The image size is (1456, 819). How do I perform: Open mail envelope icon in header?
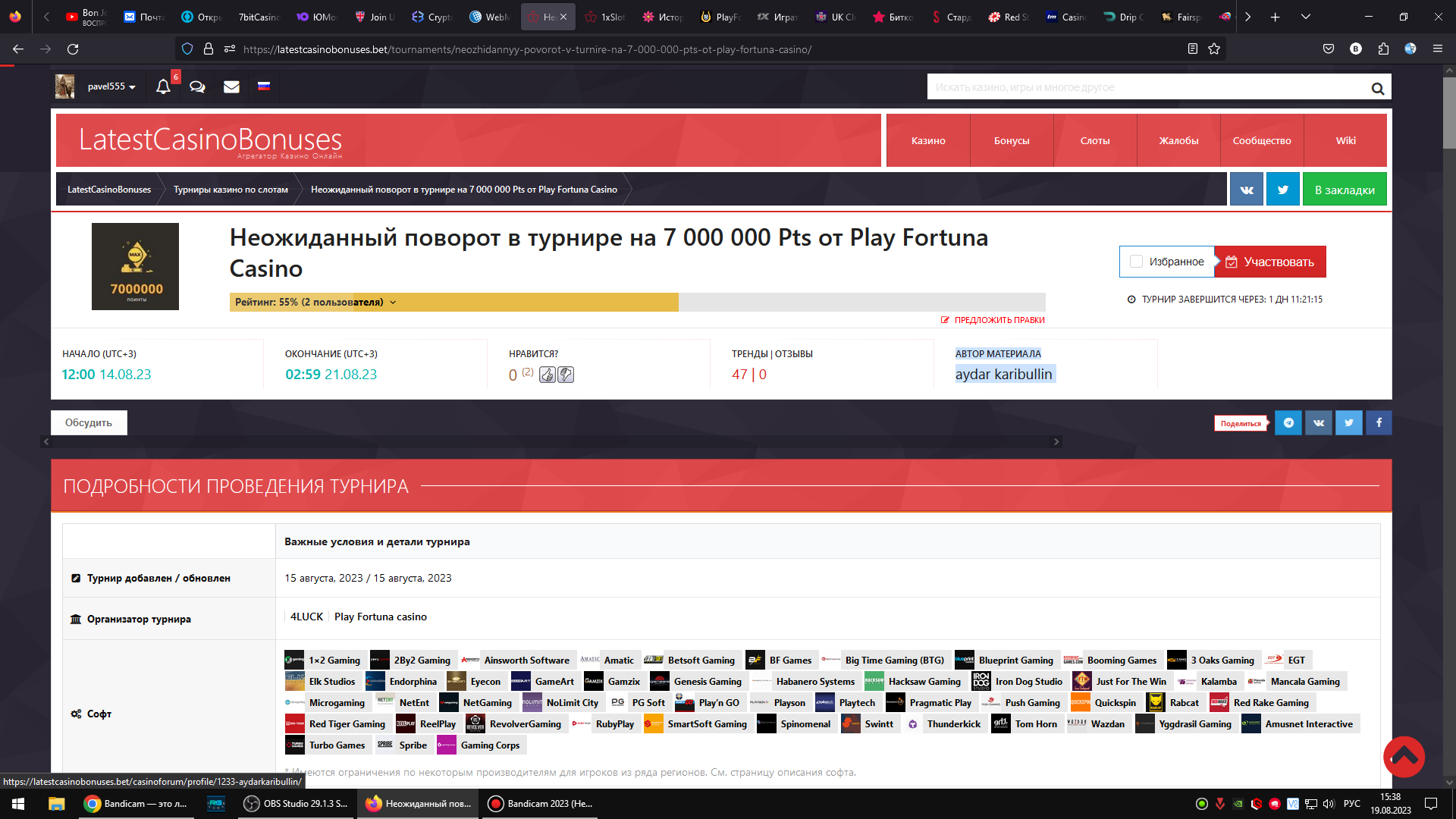click(x=231, y=86)
